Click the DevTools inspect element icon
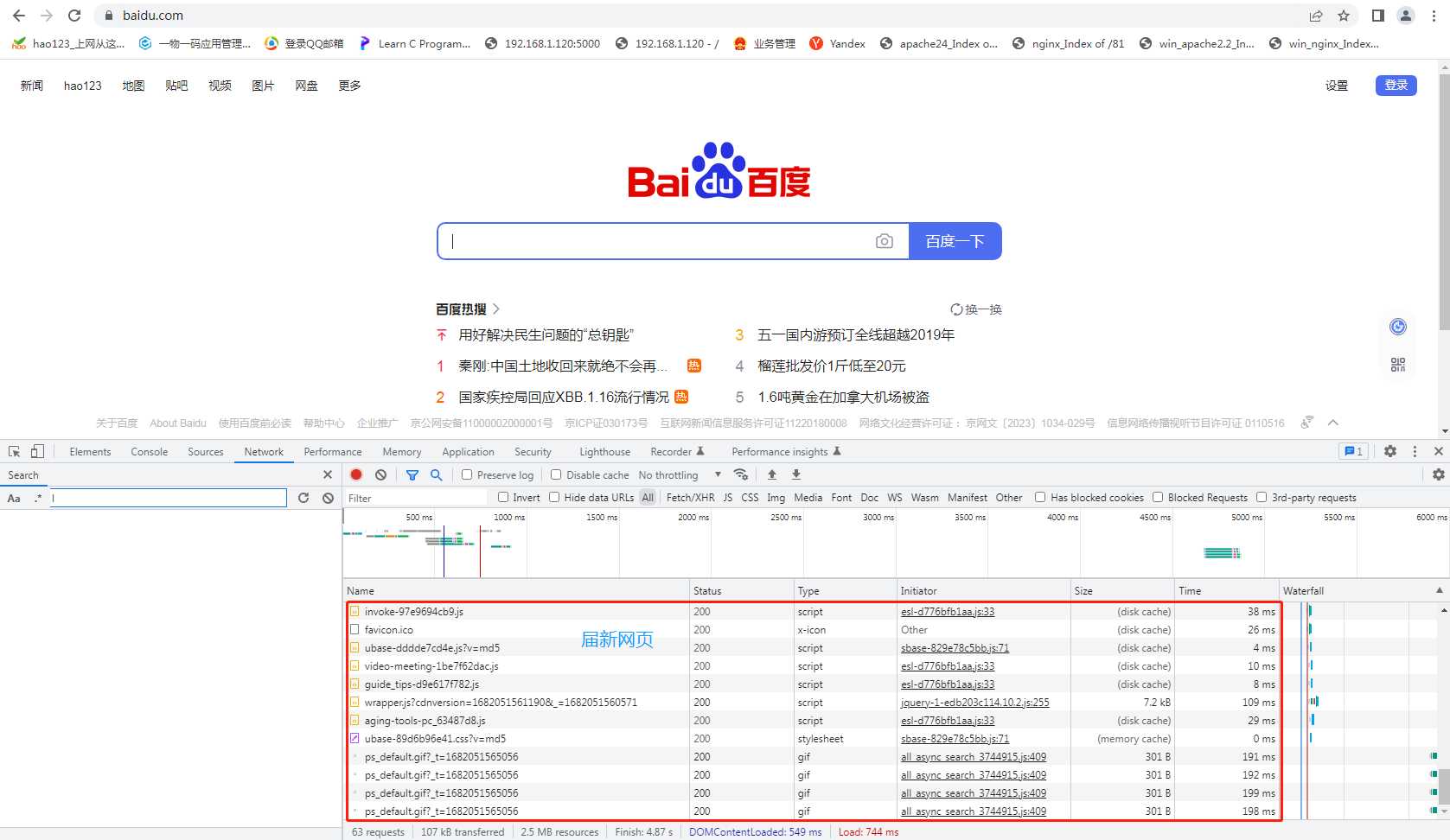 15,451
